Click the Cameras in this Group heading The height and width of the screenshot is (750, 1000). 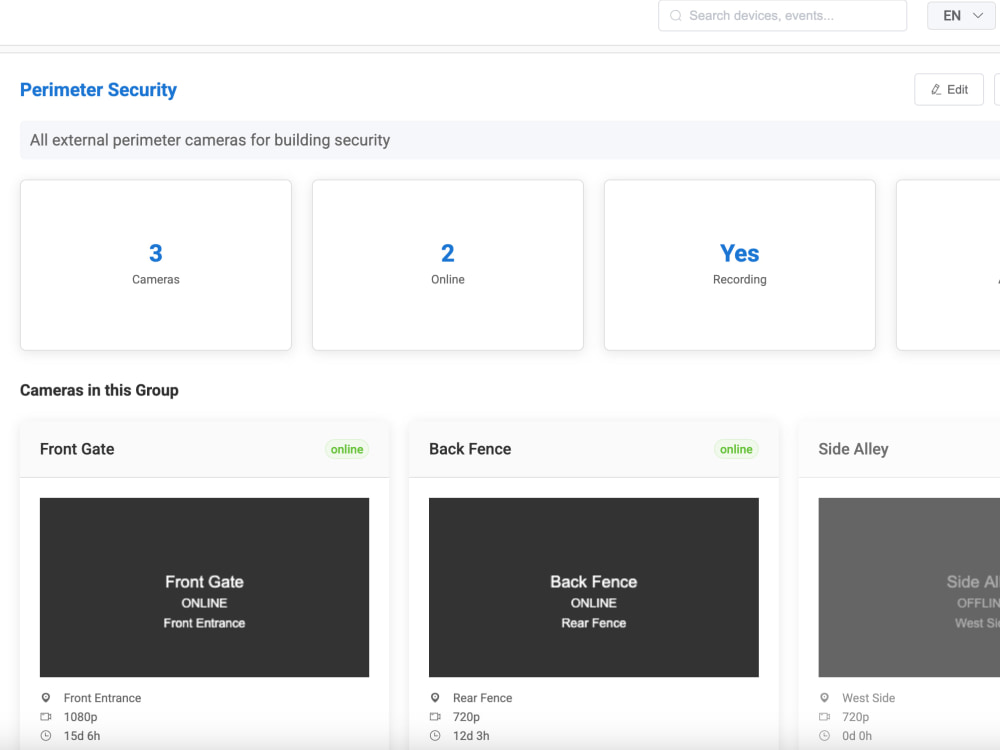point(99,390)
